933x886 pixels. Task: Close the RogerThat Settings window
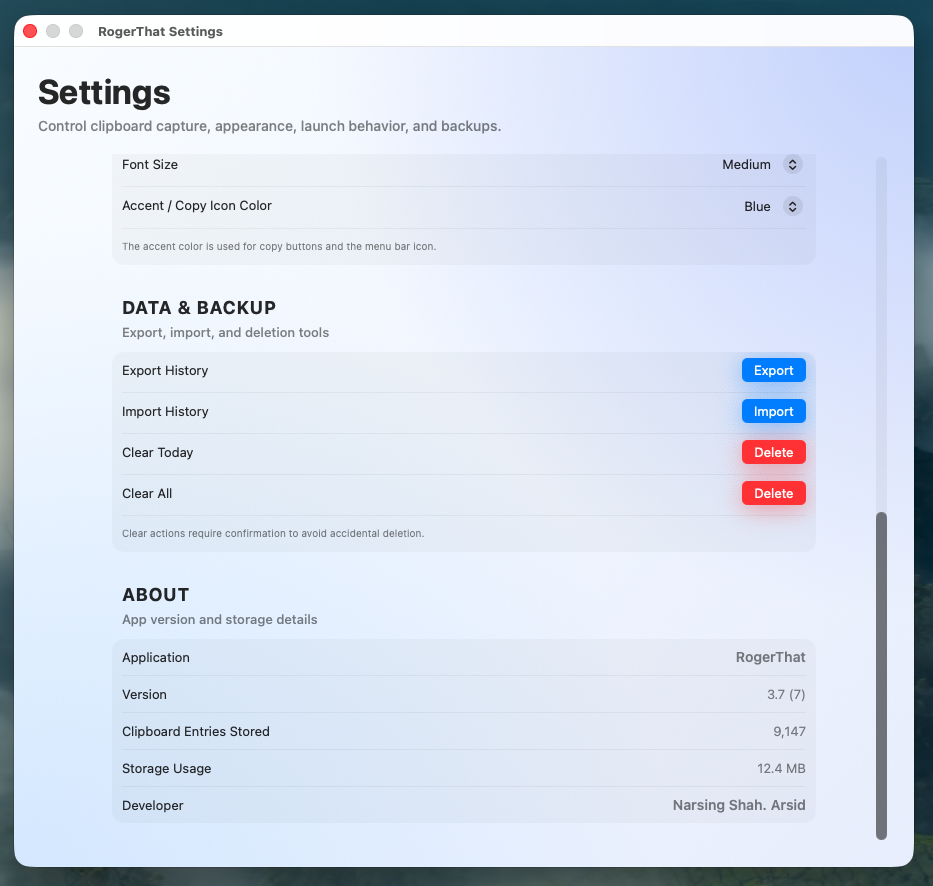(x=30, y=31)
